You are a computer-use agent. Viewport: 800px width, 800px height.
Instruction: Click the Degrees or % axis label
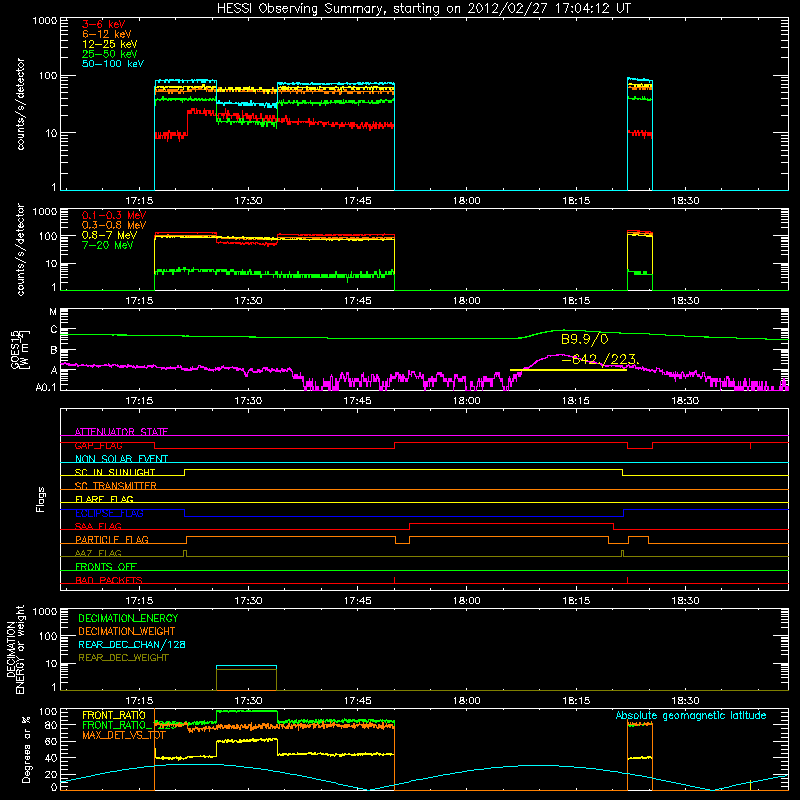coord(27,749)
